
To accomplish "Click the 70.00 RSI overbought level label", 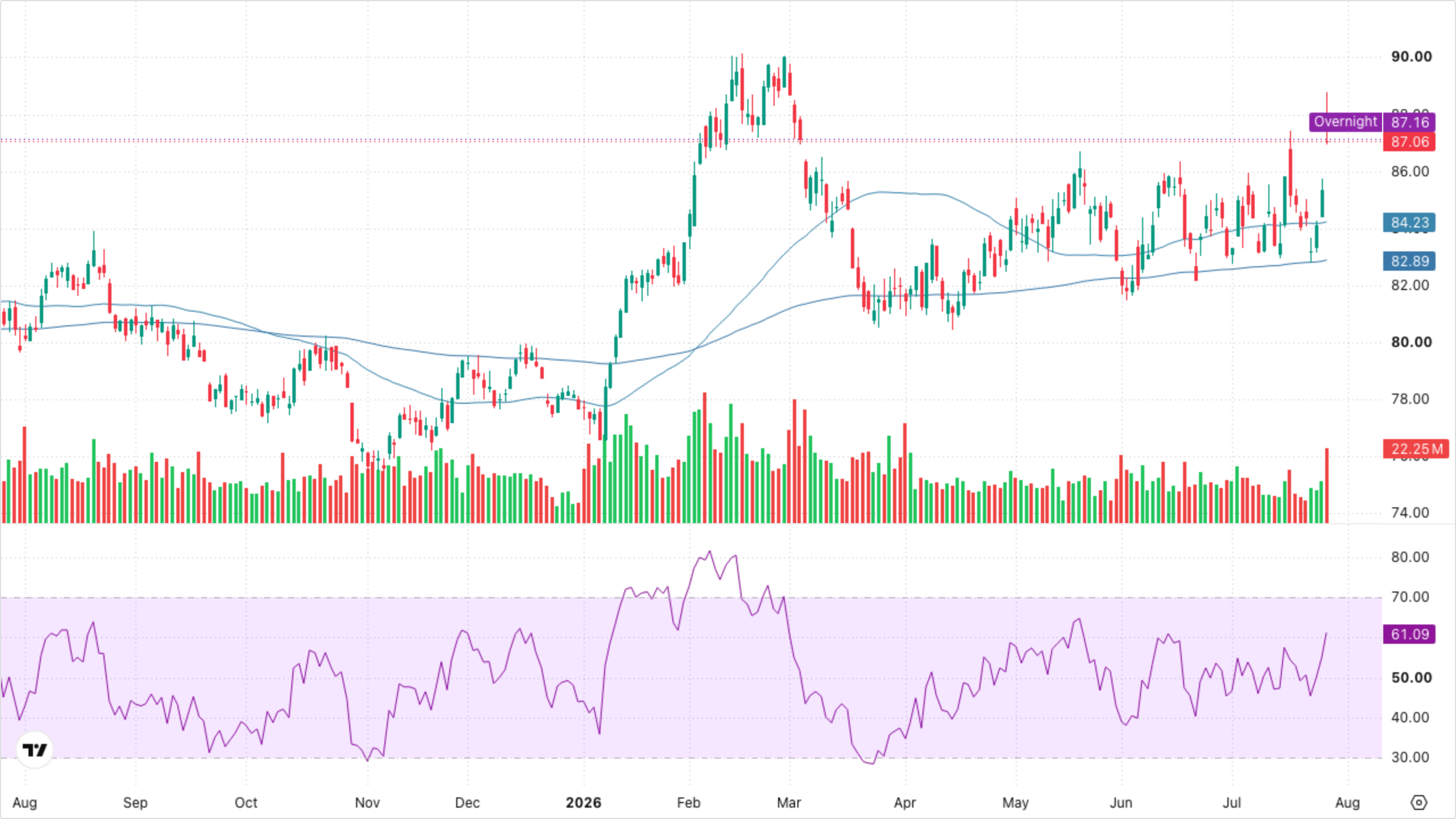I will click(1410, 597).
